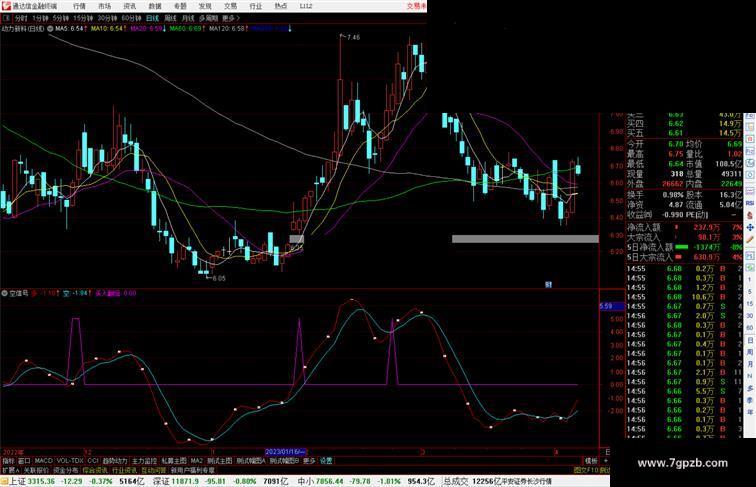Viewport: 756px width, 487px height.
Task: Open the 交易 menu
Action: pos(230,6)
